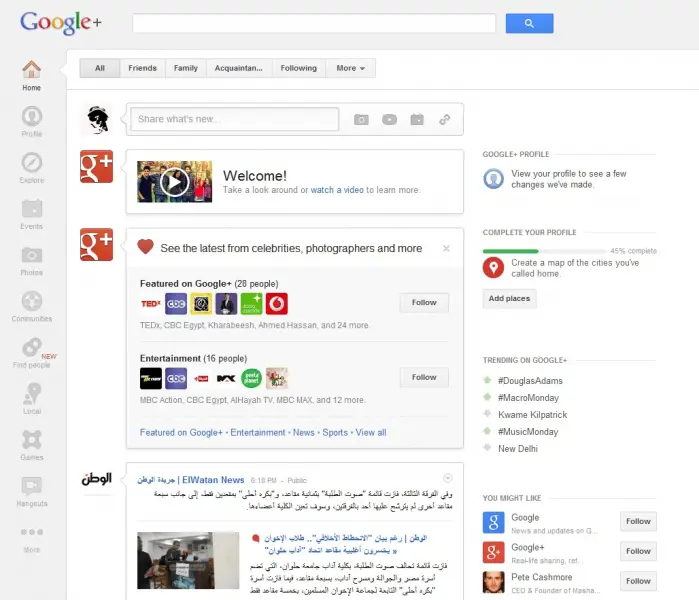The width and height of the screenshot is (699, 600).
Task: Click the green Cartoon Planet icon in Entertainment
Action: pos(251,378)
